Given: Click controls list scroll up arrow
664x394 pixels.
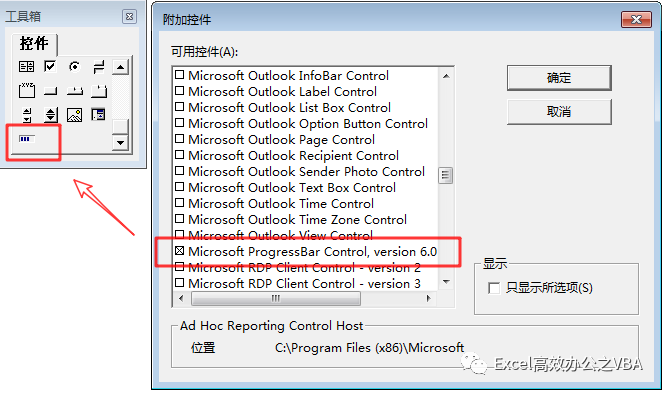Looking at the screenshot, I should point(446,76).
